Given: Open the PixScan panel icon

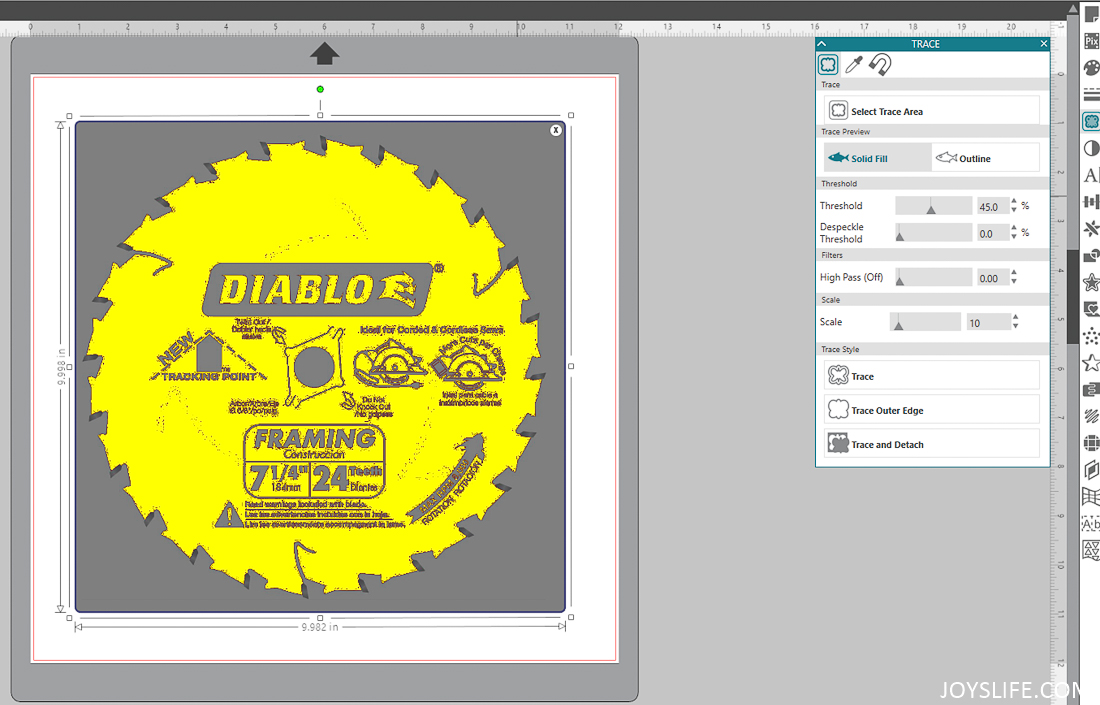Looking at the screenshot, I should click(x=1092, y=41).
